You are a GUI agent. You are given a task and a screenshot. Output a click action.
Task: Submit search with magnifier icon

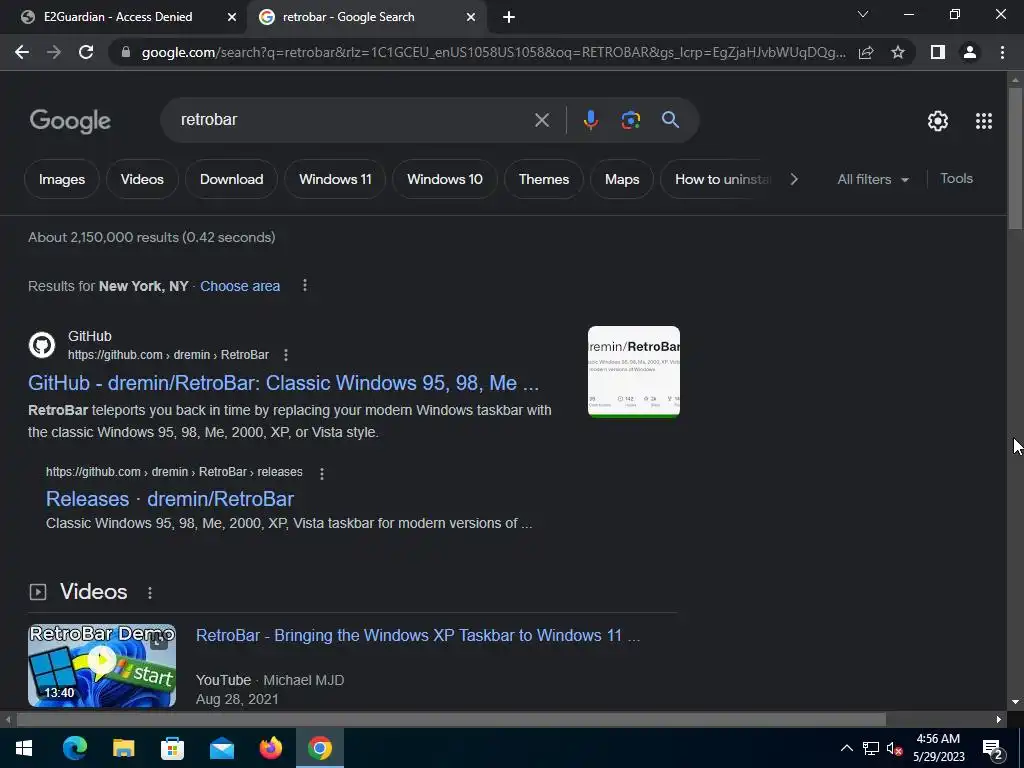coord(670,120)
